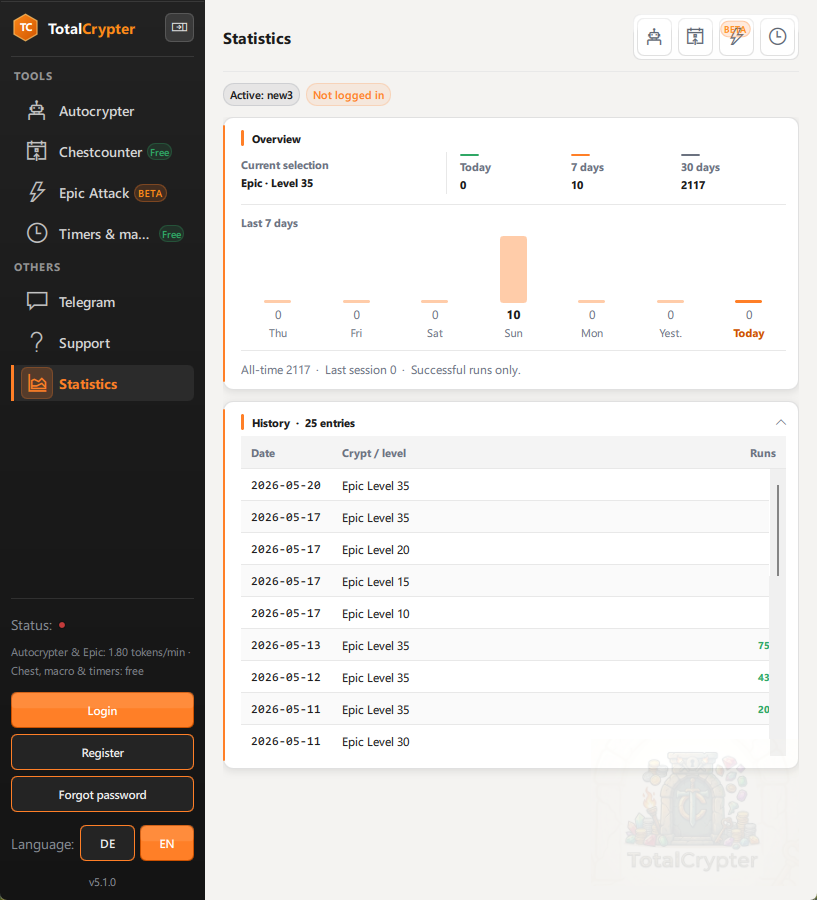Open the Epic Attack menu item
Screen dimensions: 817x900
click(x=103, y=193)
